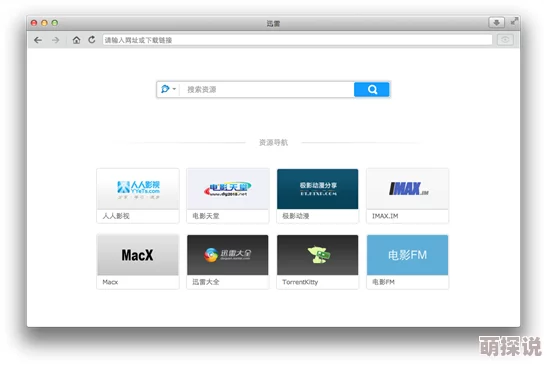This screenshot has width=547, height=365.
Task: Zoom the window with the green button
Action: point(55,23)
